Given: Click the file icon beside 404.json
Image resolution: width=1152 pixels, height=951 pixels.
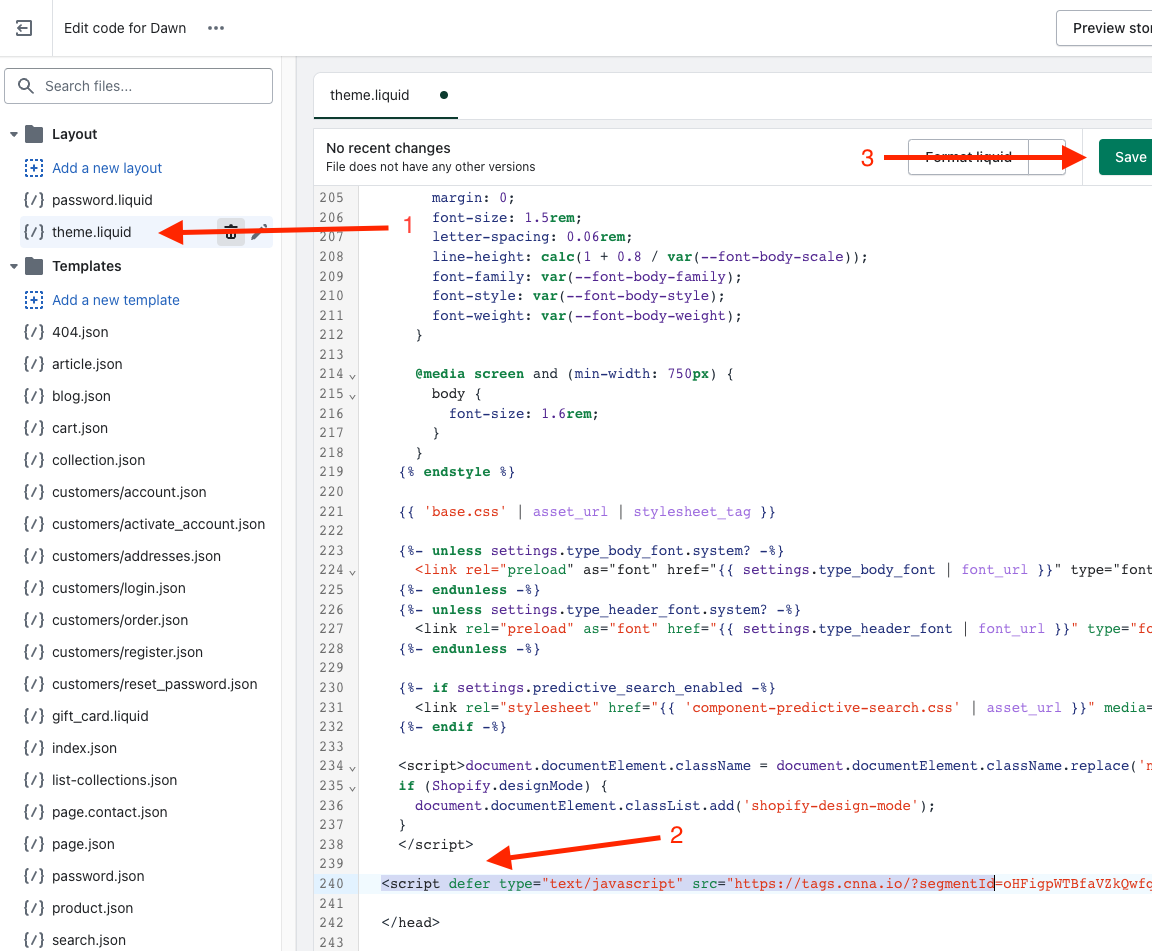Looking at the screenshot, I should (x=34, y=331).
